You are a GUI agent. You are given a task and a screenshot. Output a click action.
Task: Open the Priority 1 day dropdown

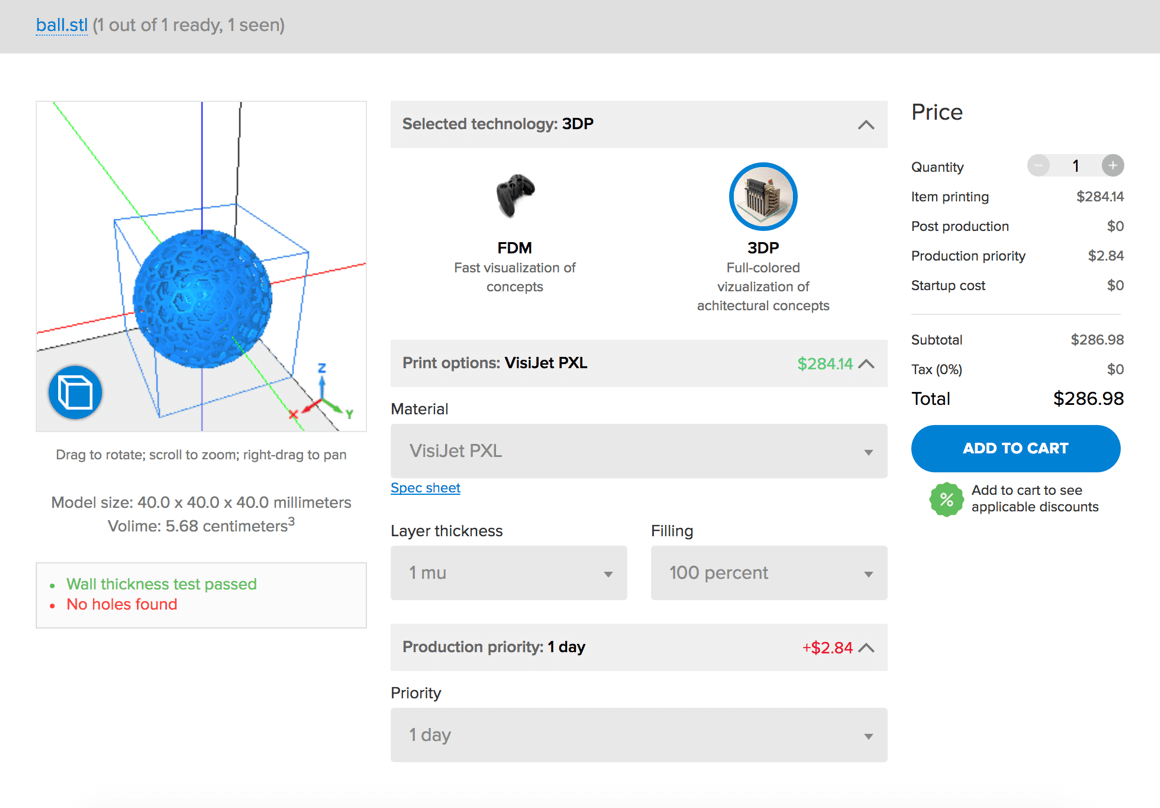pyautogui.click(x=638, y=735)
